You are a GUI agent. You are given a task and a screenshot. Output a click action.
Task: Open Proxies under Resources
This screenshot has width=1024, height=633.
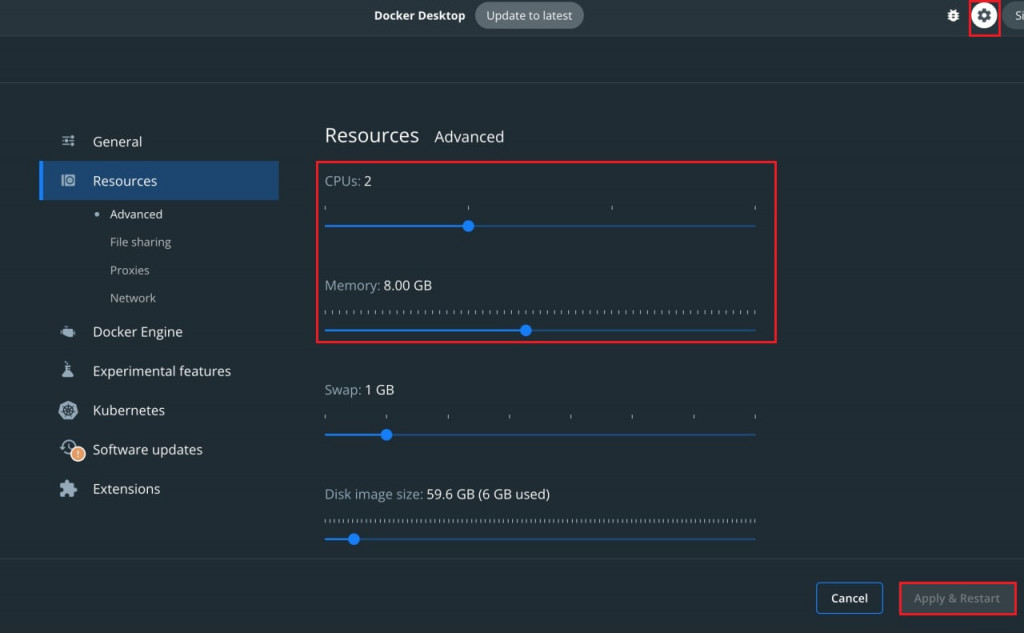pos(129,270)
